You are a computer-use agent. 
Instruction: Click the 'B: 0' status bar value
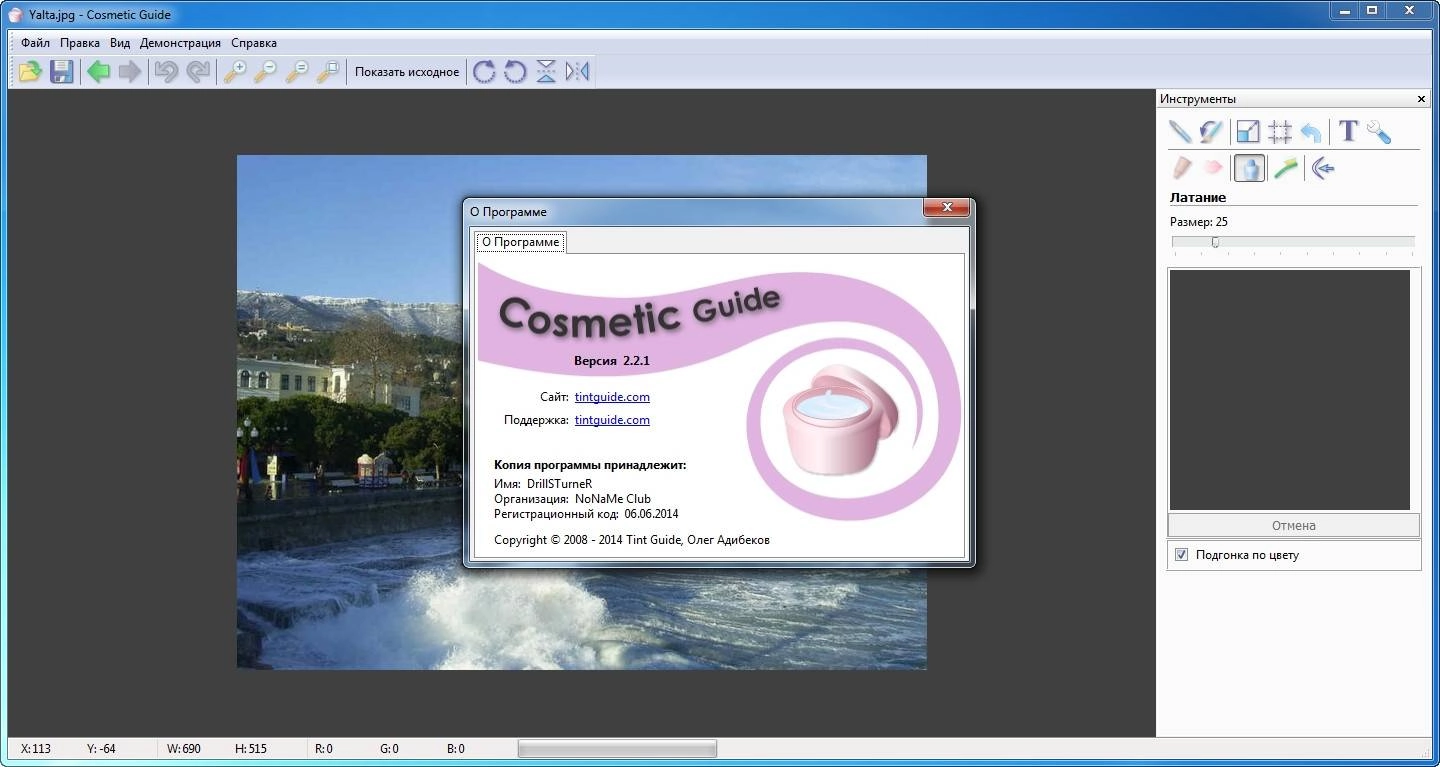(x=455, y=748)
